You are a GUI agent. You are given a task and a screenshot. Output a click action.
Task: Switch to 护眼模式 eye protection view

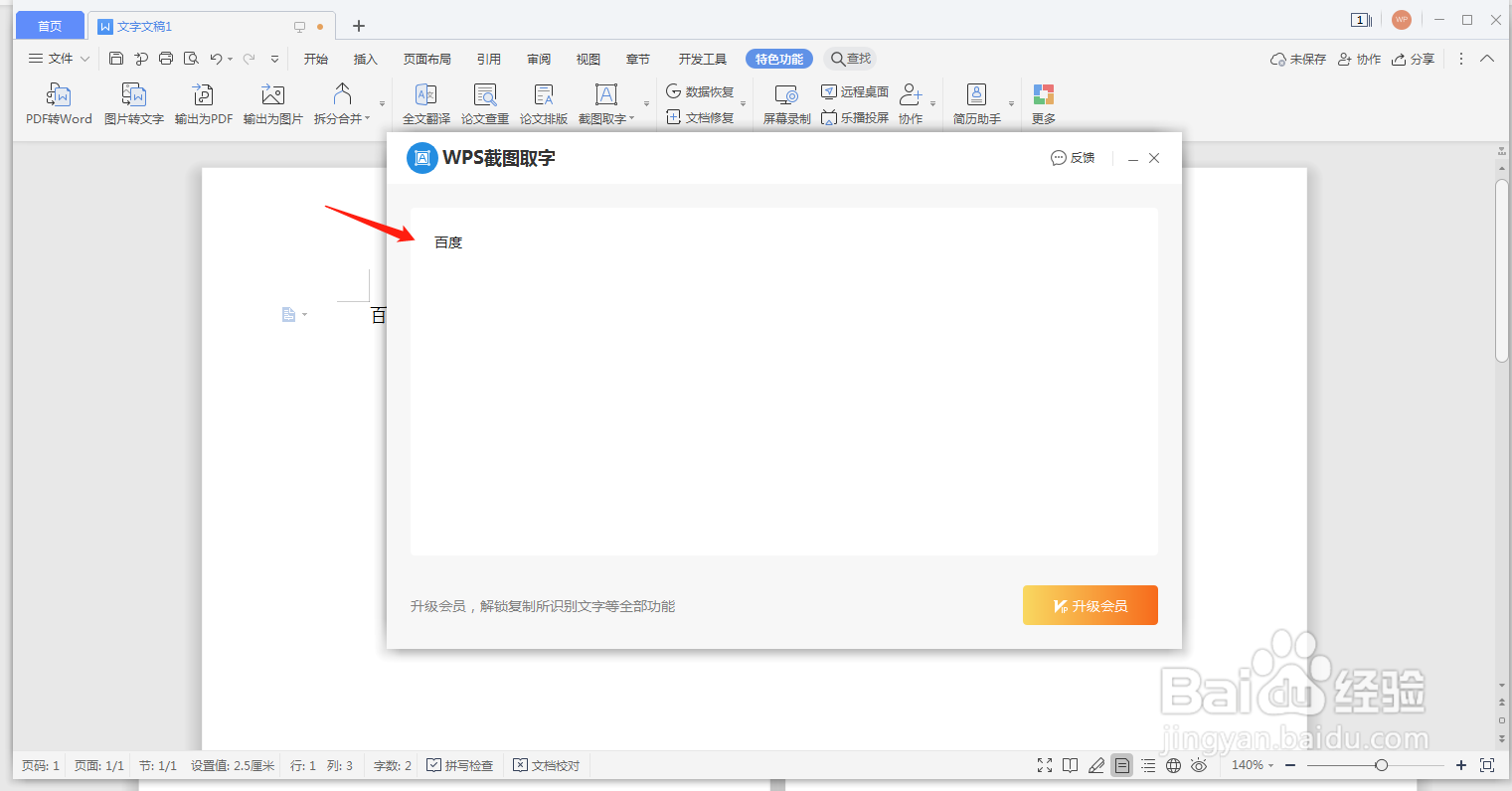pyautogui.click(x=1199, y=765)
